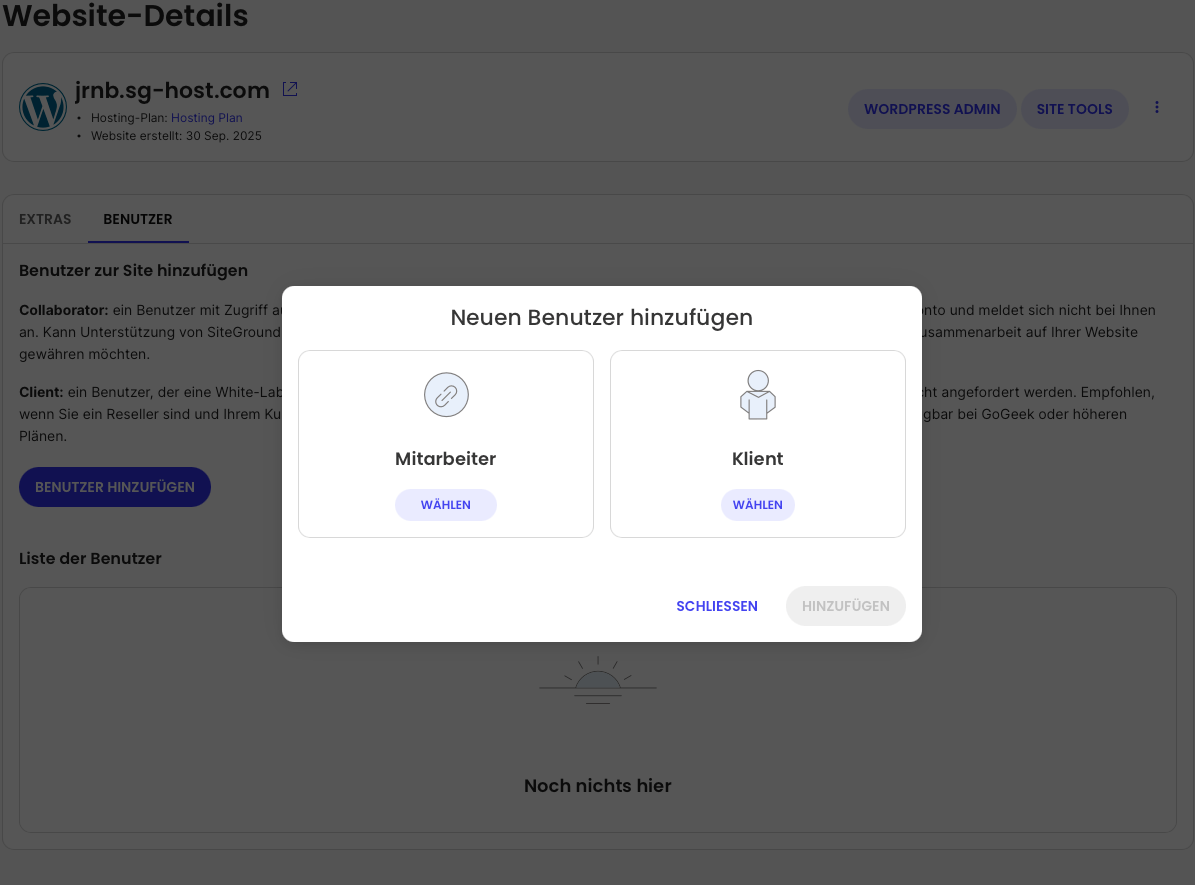Open the external link icon beside jrnb.sg-host.com
The image size is (1195, 885).
(x=290, y=89)
